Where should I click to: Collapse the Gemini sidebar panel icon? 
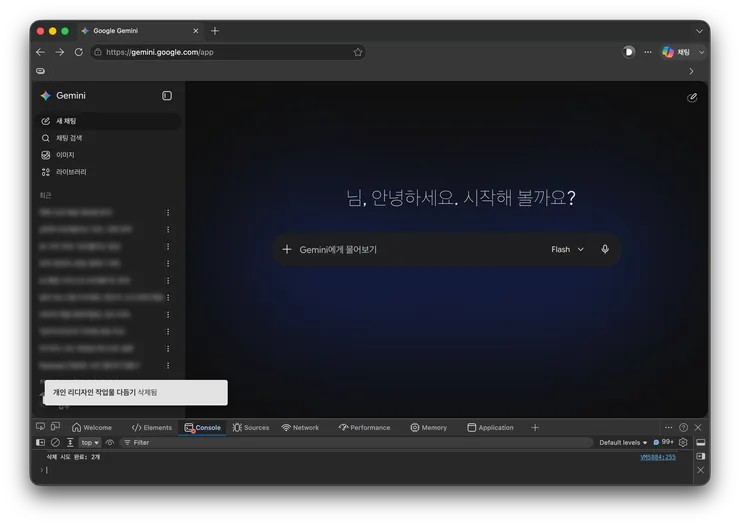coord(167,96)
